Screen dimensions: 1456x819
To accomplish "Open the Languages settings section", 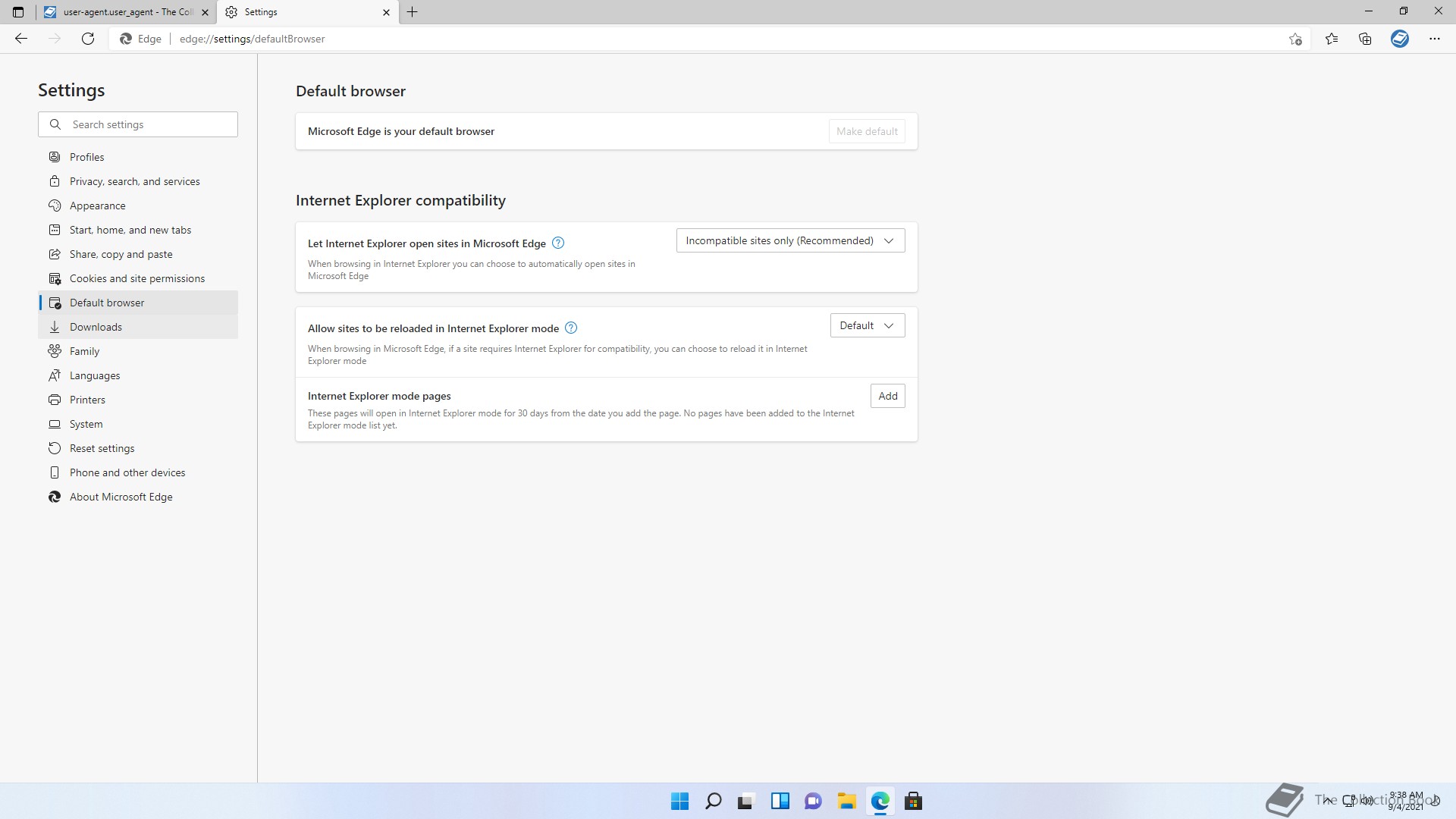I will (x=138, y=375).
